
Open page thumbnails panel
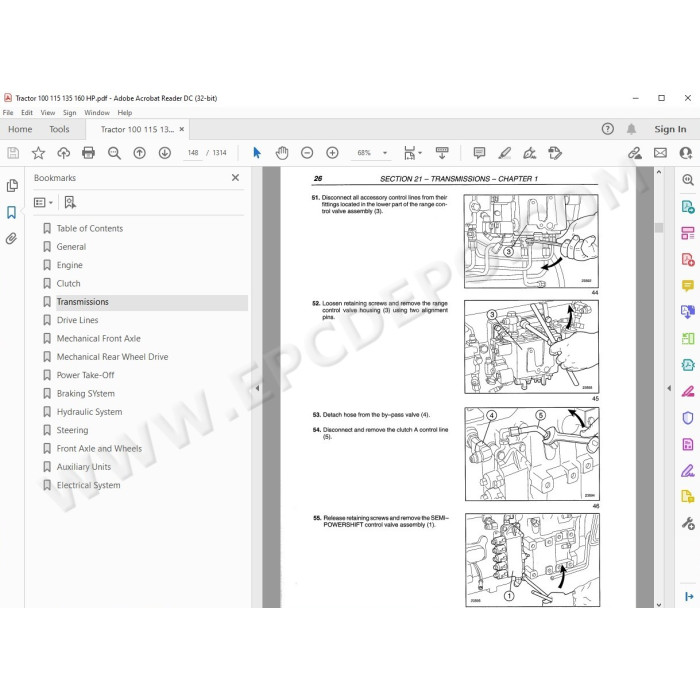[12, 185]
